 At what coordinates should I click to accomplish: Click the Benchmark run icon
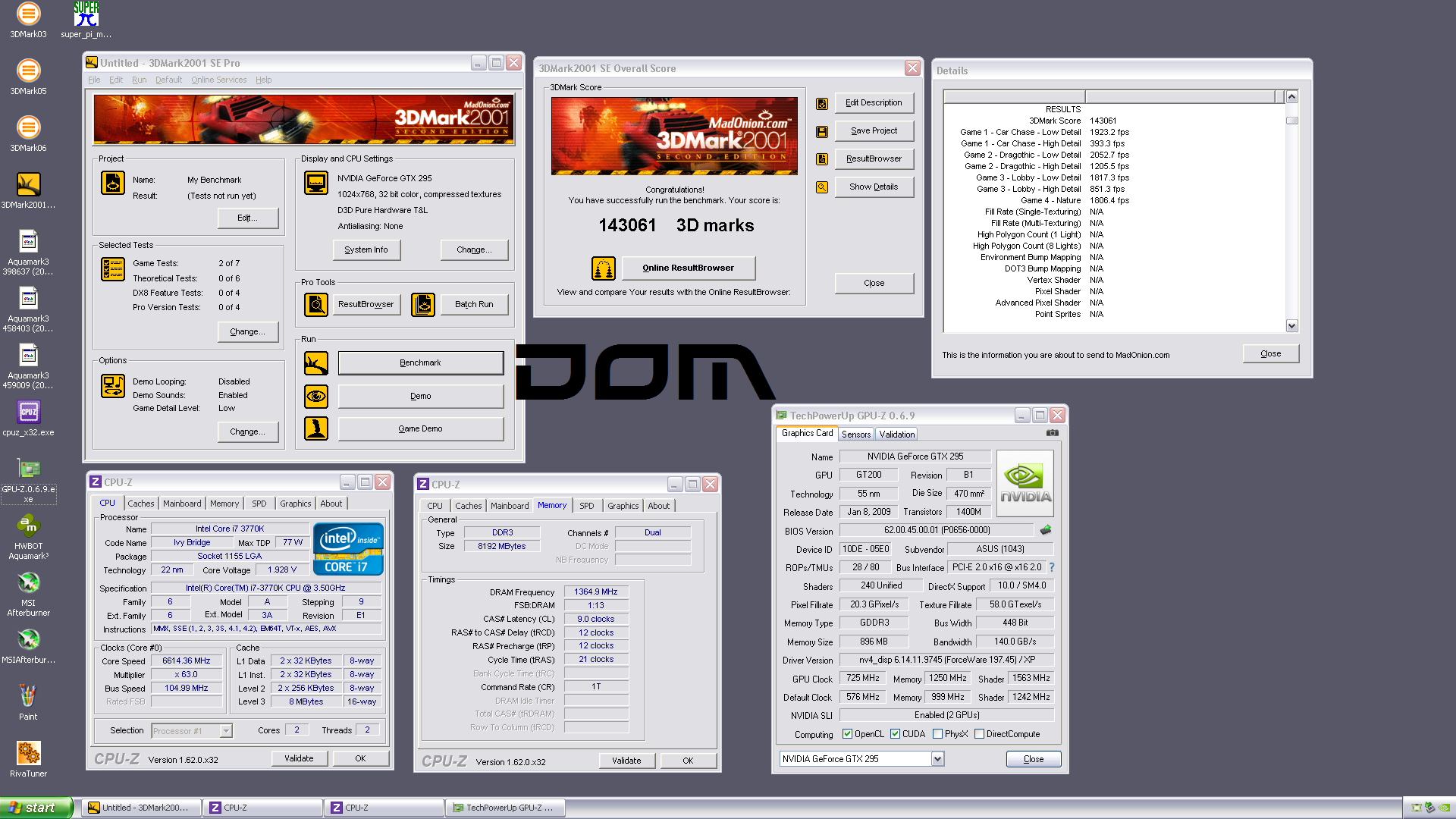tap(316, 363)
